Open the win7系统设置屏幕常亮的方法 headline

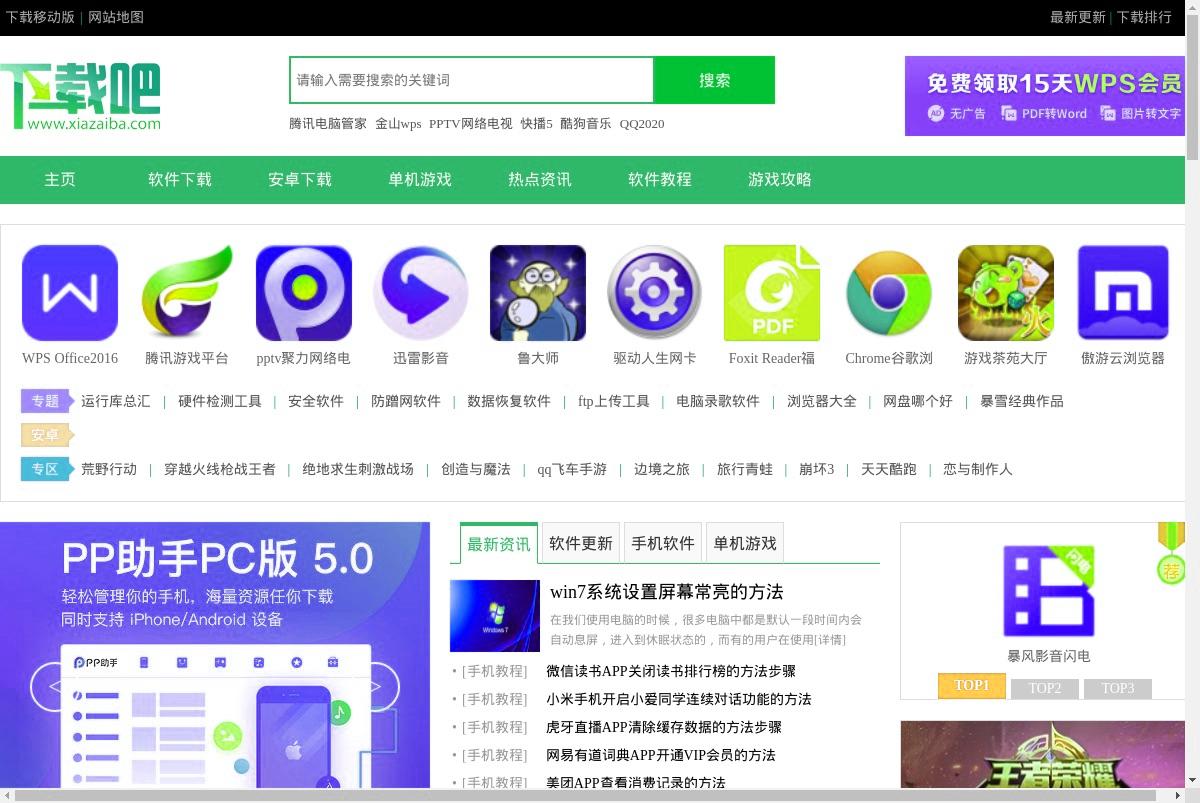pyautogui.click(x=667, y=592)
